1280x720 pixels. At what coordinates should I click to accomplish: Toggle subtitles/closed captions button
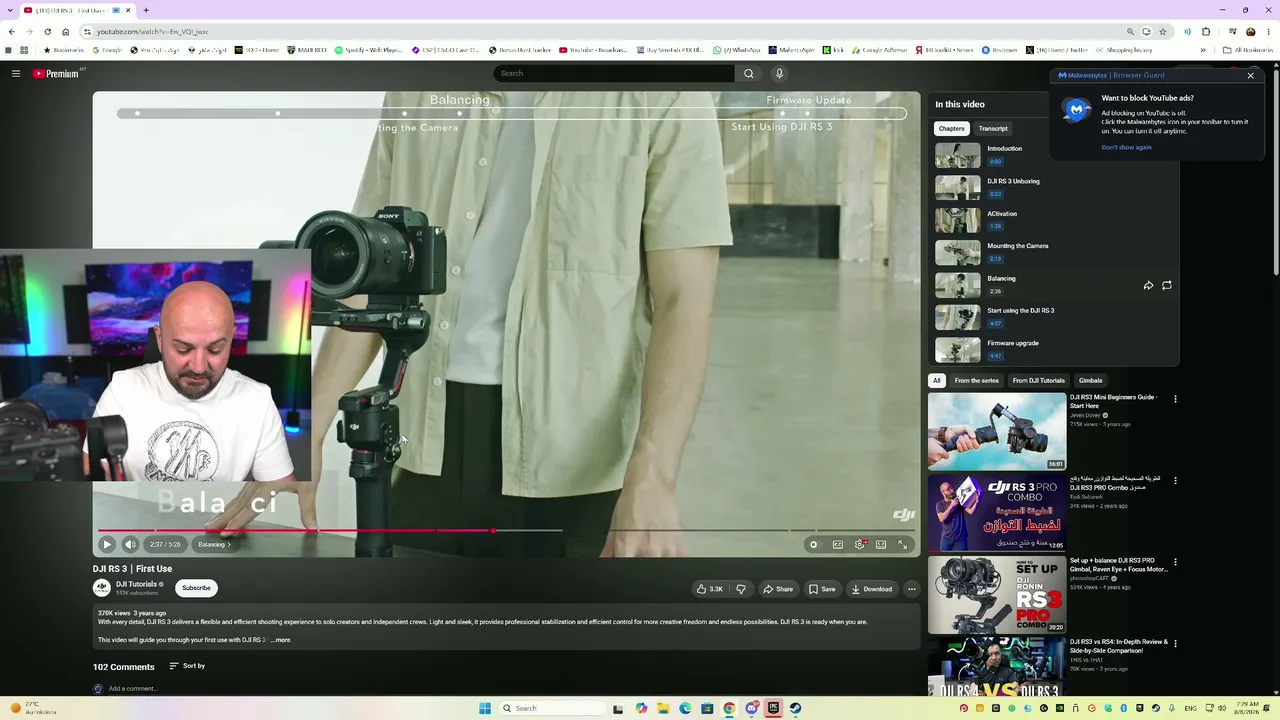pyautogui.click(x=838, y=544)
